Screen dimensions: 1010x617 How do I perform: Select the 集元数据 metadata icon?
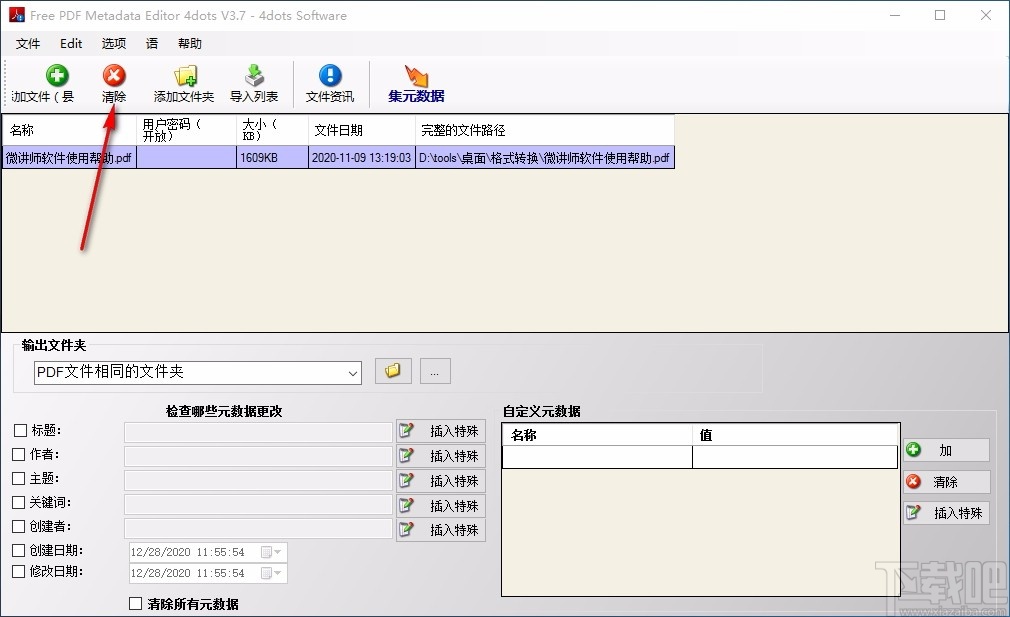(x=415, y=83)
